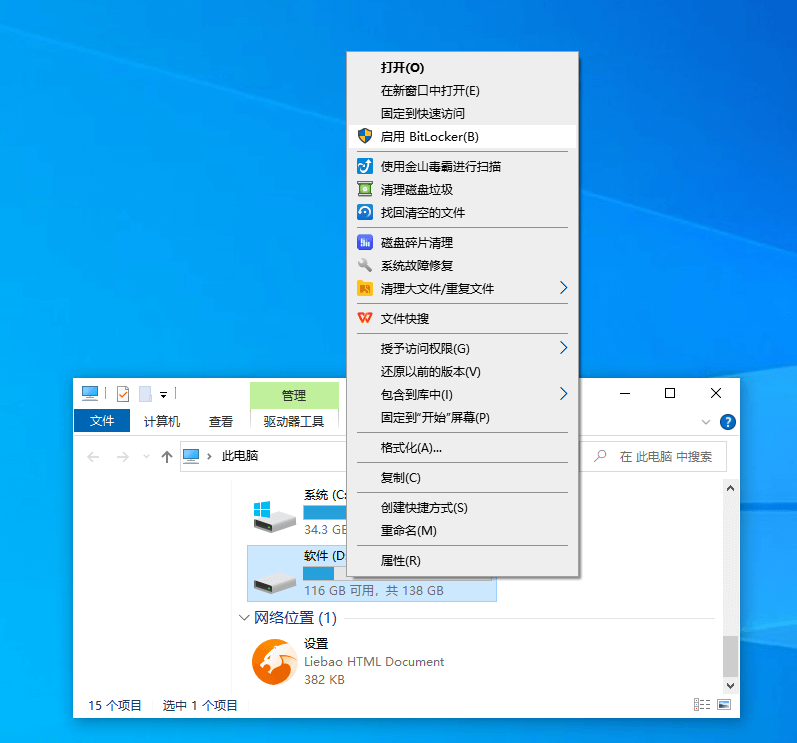Open the 文件 ribbon tab
The width and height of the screenshot is (797, 743).
pyautogui.click(x=102, y=421)
